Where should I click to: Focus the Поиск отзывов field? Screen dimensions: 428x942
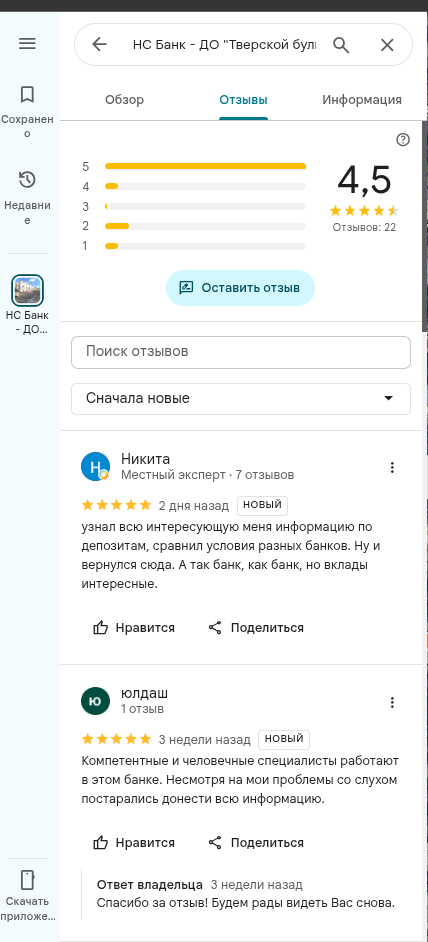[240, 352]
